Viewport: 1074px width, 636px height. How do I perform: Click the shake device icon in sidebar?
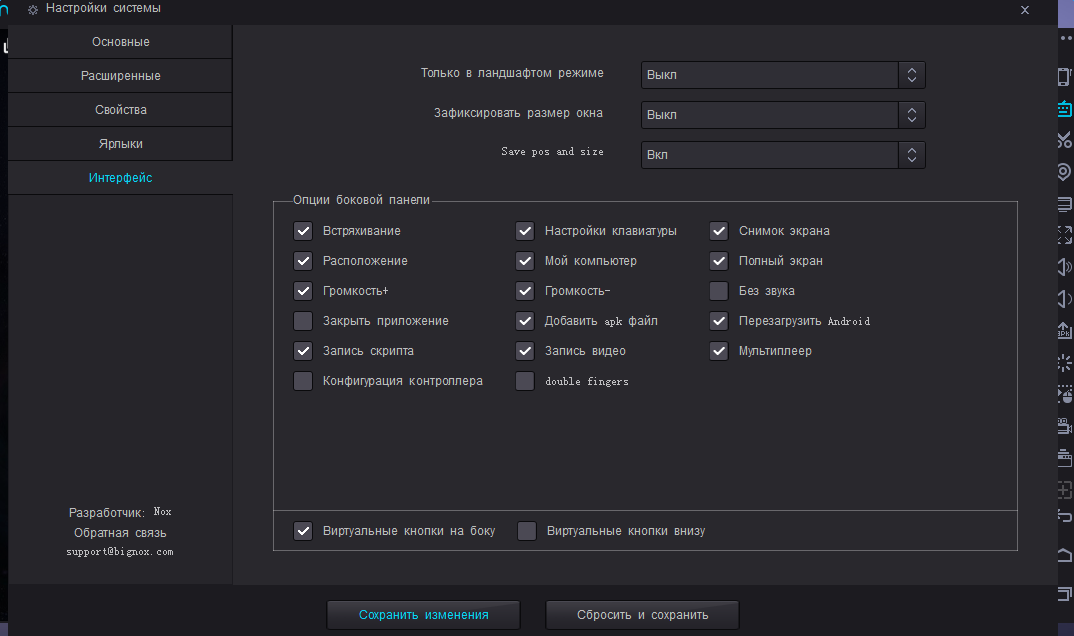coord(1064,77)
